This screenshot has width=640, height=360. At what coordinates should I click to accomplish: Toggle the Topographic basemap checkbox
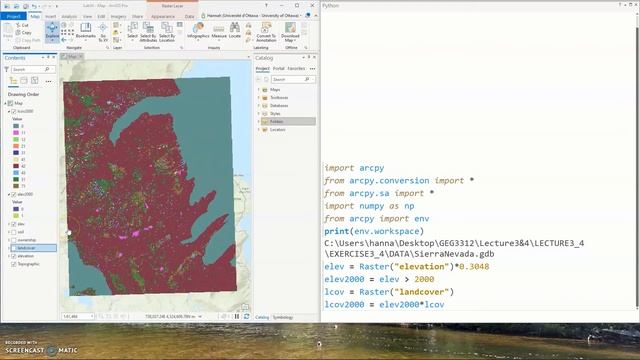13,264
